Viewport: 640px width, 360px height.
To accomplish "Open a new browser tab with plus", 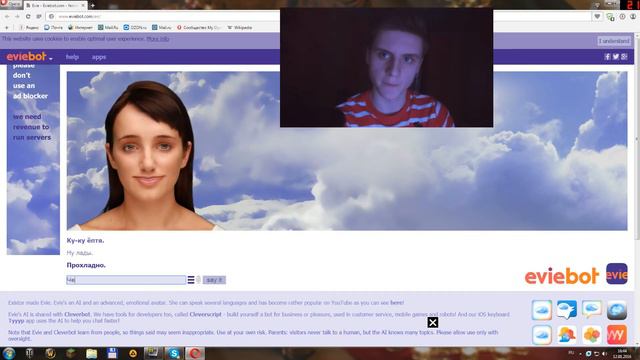I will coord(93,5).
